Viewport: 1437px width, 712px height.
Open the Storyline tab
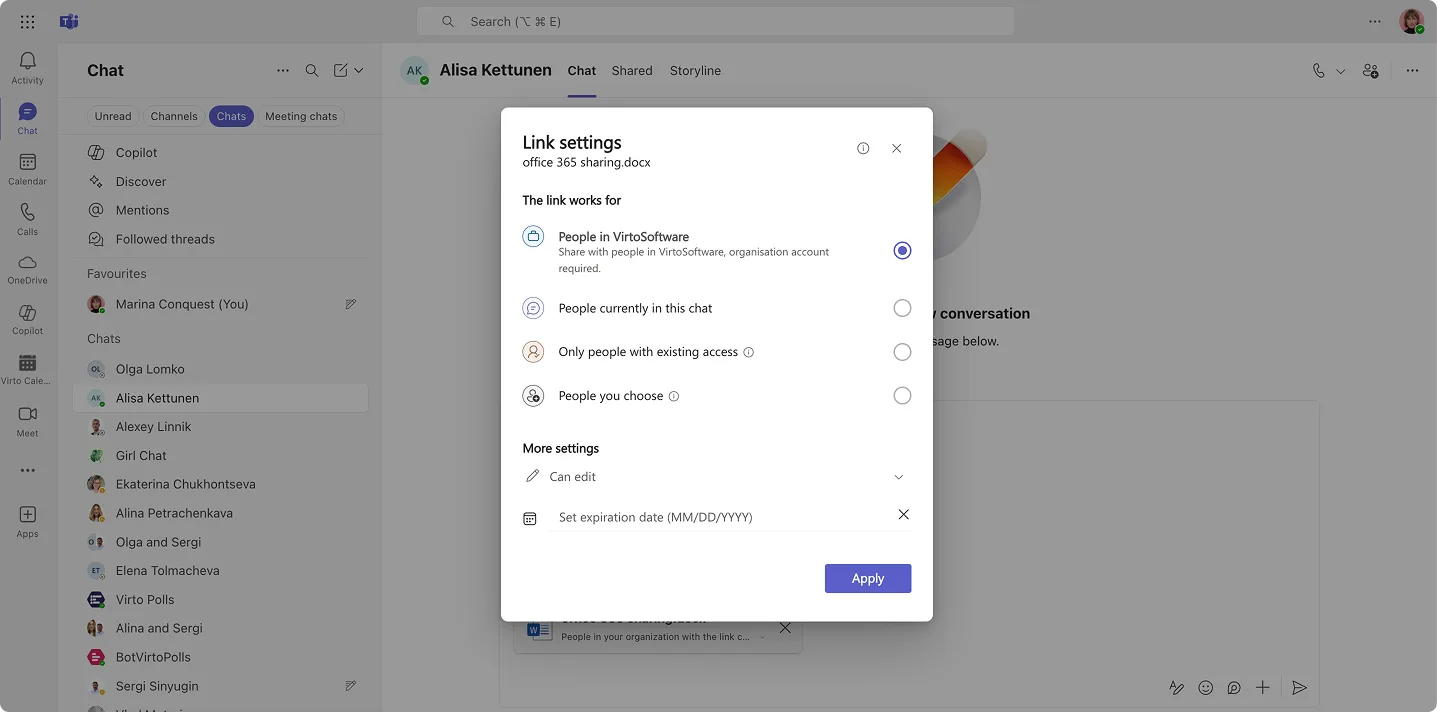(695, 70)
